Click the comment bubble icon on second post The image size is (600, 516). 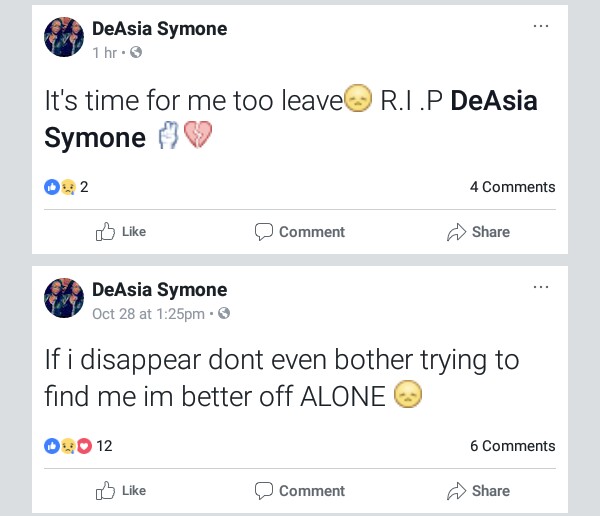264,491
